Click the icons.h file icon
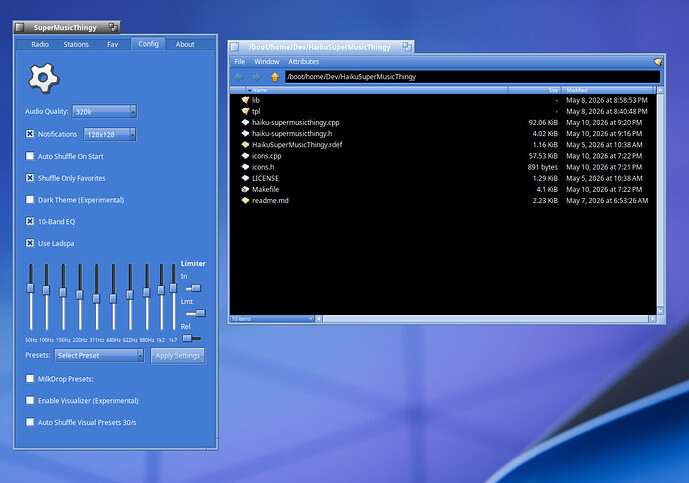 (245, 167)
